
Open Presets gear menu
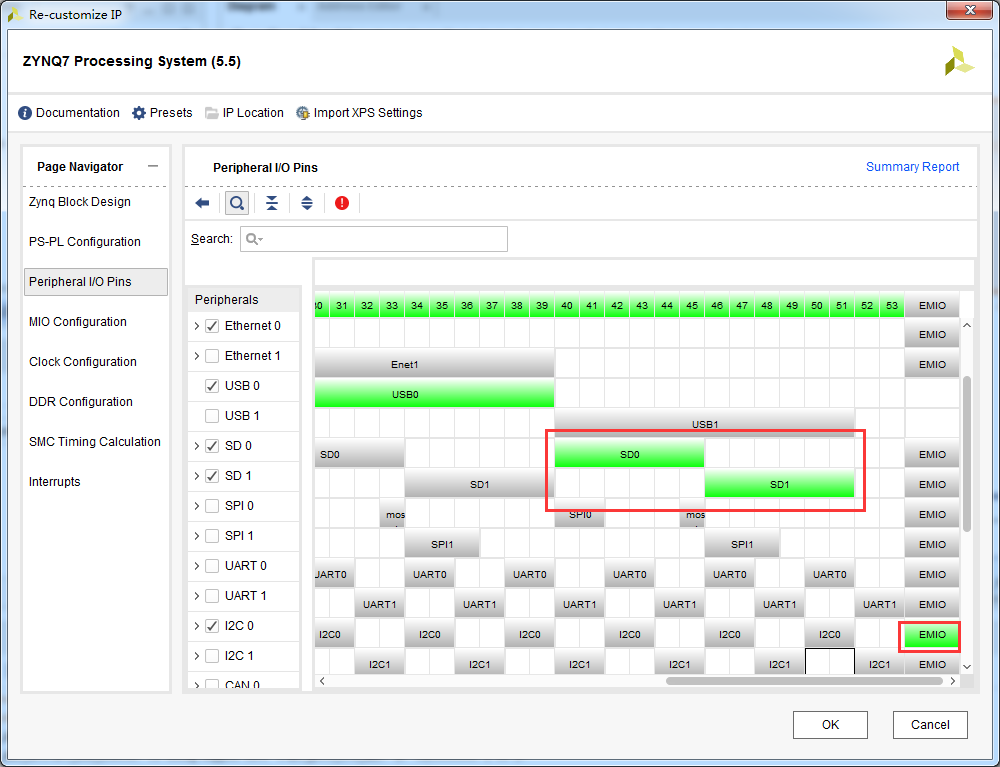coord(139,113)
